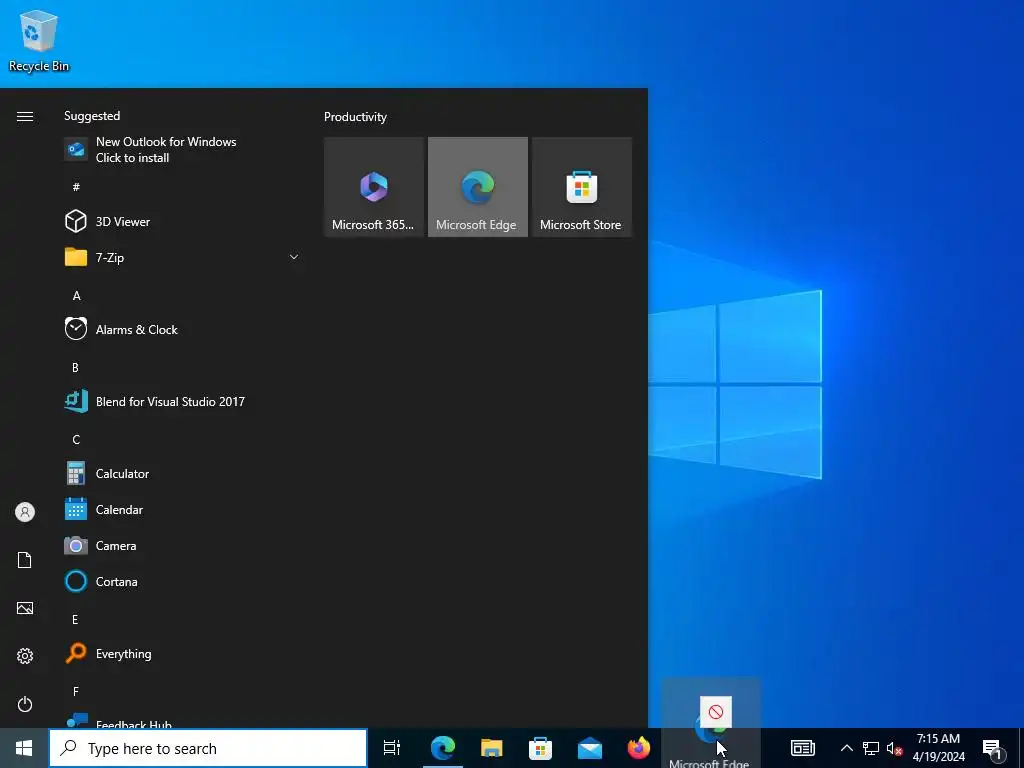Click the letter E section header
The height and width of the screenshot is (768, 1024).
point(75,620)
